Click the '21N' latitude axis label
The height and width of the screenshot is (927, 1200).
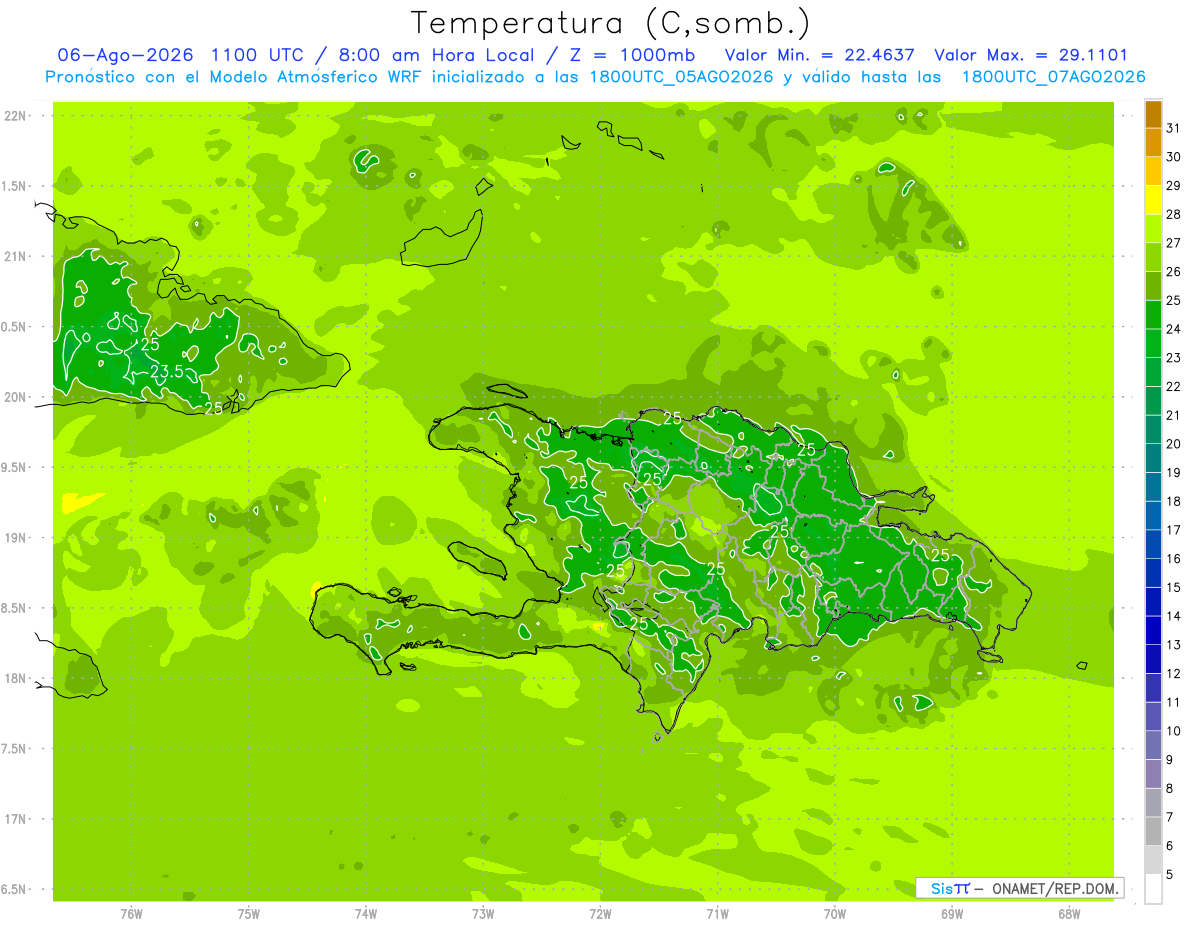pyautogui.click(x=16, y=256)
